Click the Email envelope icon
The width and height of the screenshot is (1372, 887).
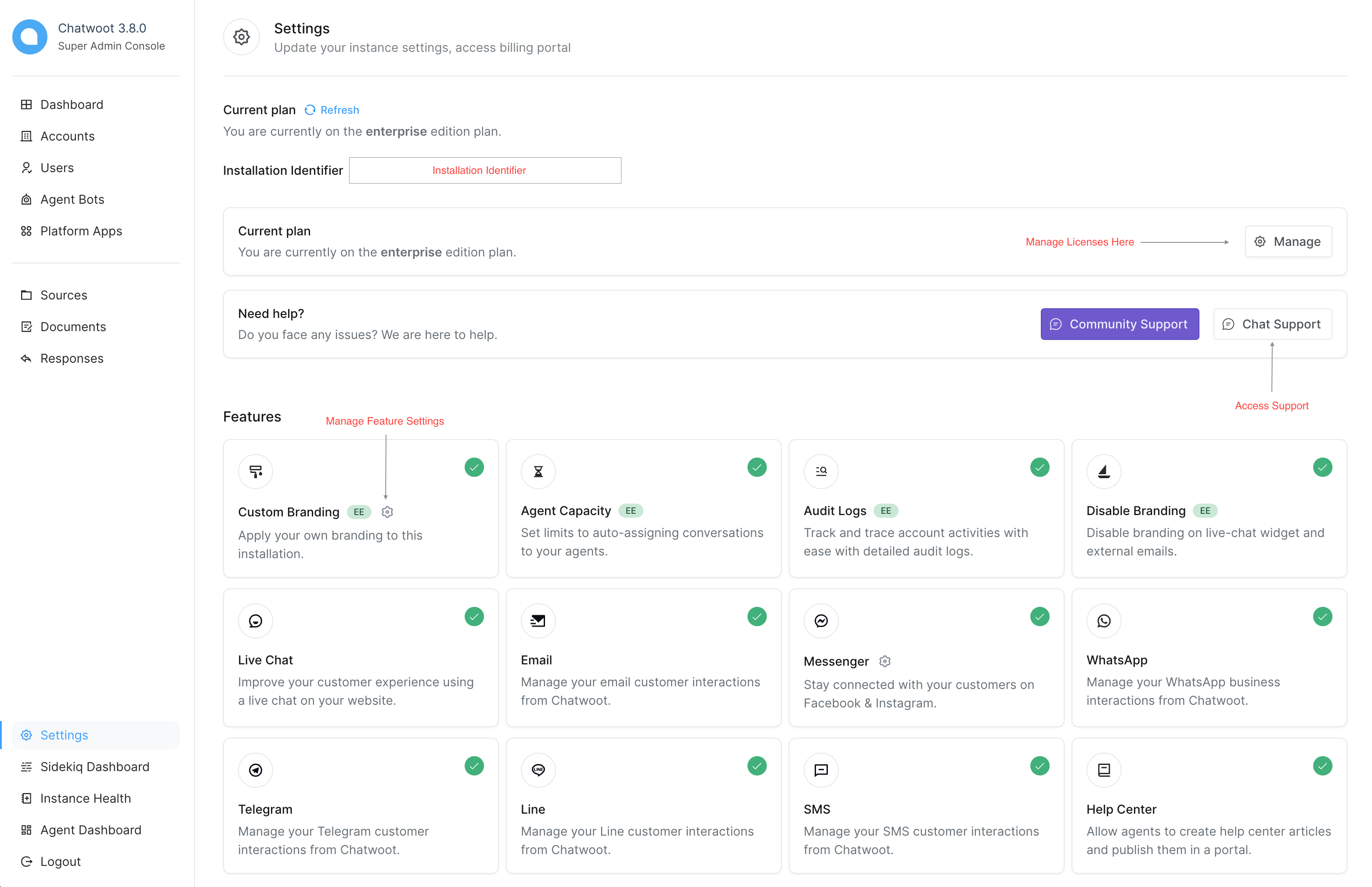point(538,621)
